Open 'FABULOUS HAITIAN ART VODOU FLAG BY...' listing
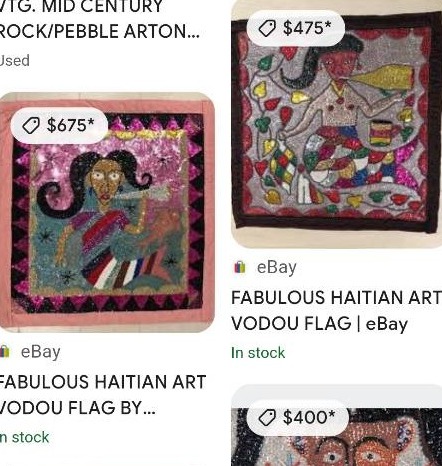Viewport: 442px width, 466px height. pyautogui.click(x=102, y=395)
